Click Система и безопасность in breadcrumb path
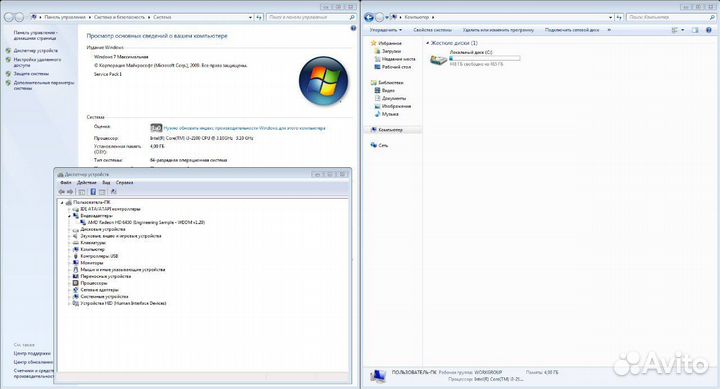 click(x=119, y=17)
